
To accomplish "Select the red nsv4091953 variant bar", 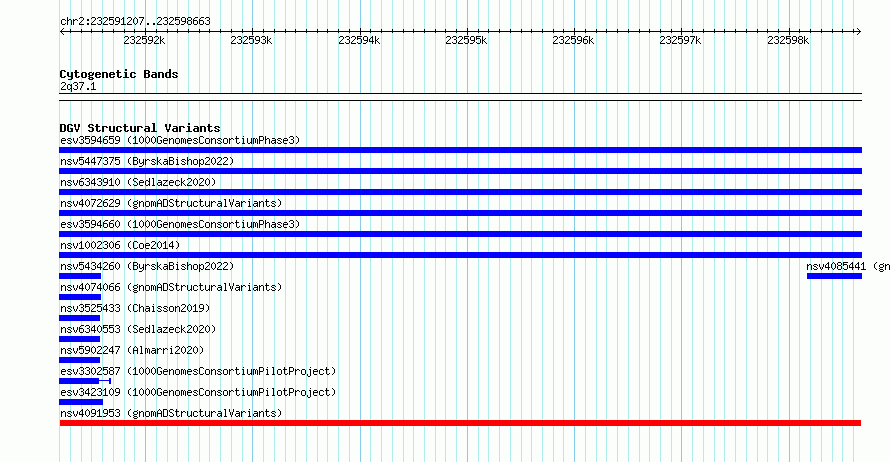I will tap(460, 423).
